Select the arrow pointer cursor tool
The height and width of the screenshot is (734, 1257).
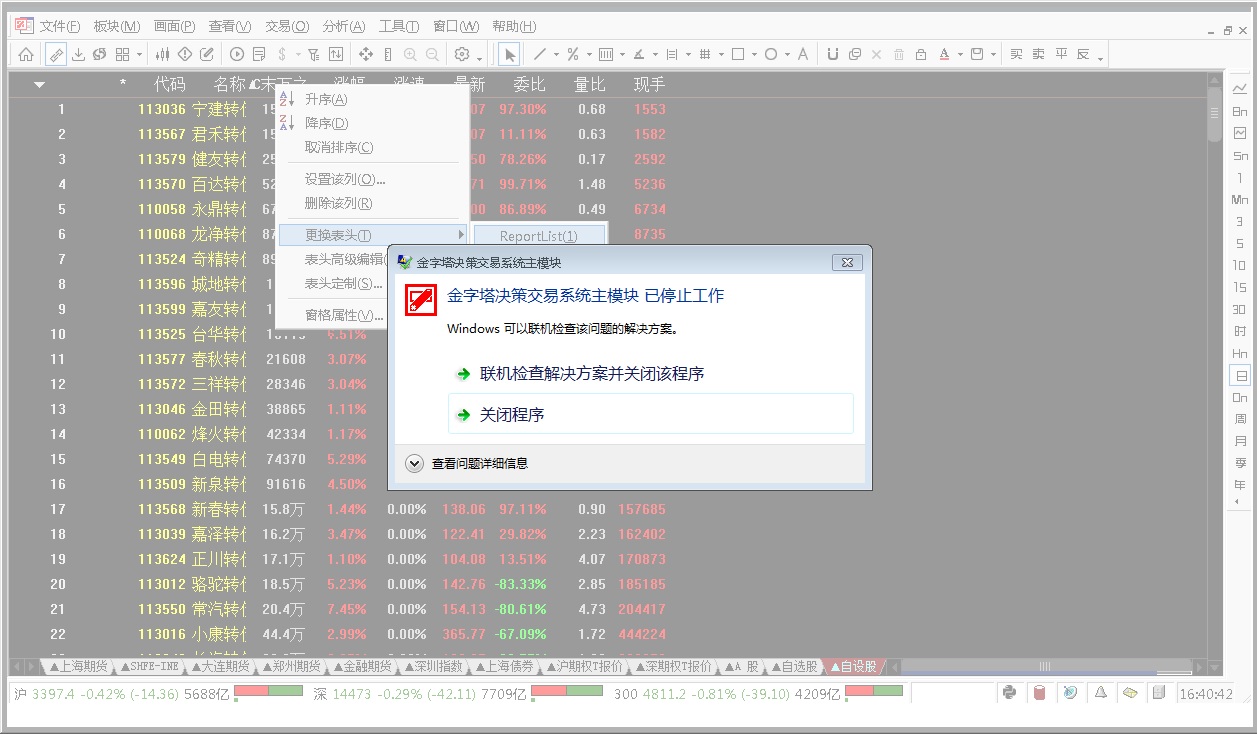(x=509, y=54)
